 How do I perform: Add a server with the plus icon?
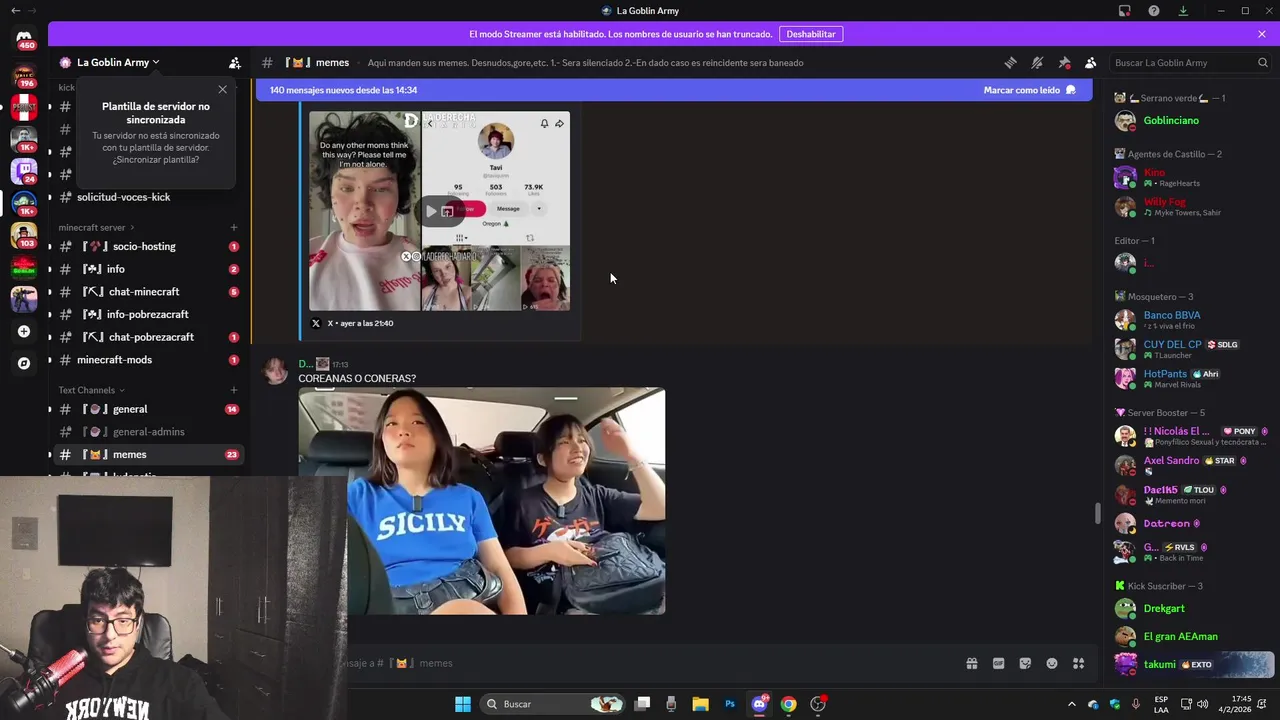coord(24,331)
